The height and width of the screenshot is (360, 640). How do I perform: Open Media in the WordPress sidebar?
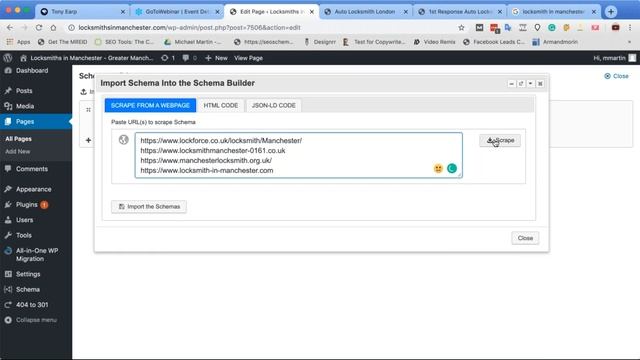[36, 106]
